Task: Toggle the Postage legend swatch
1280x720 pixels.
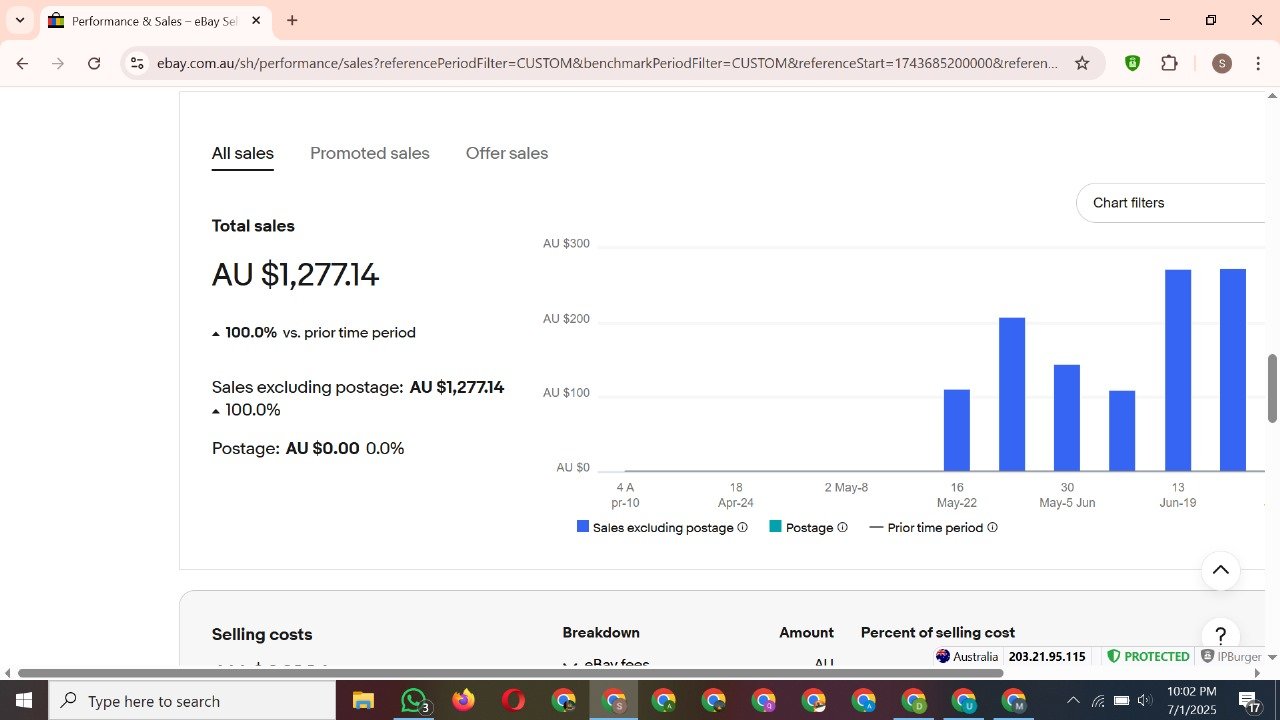Action: (x=775, y=526)
